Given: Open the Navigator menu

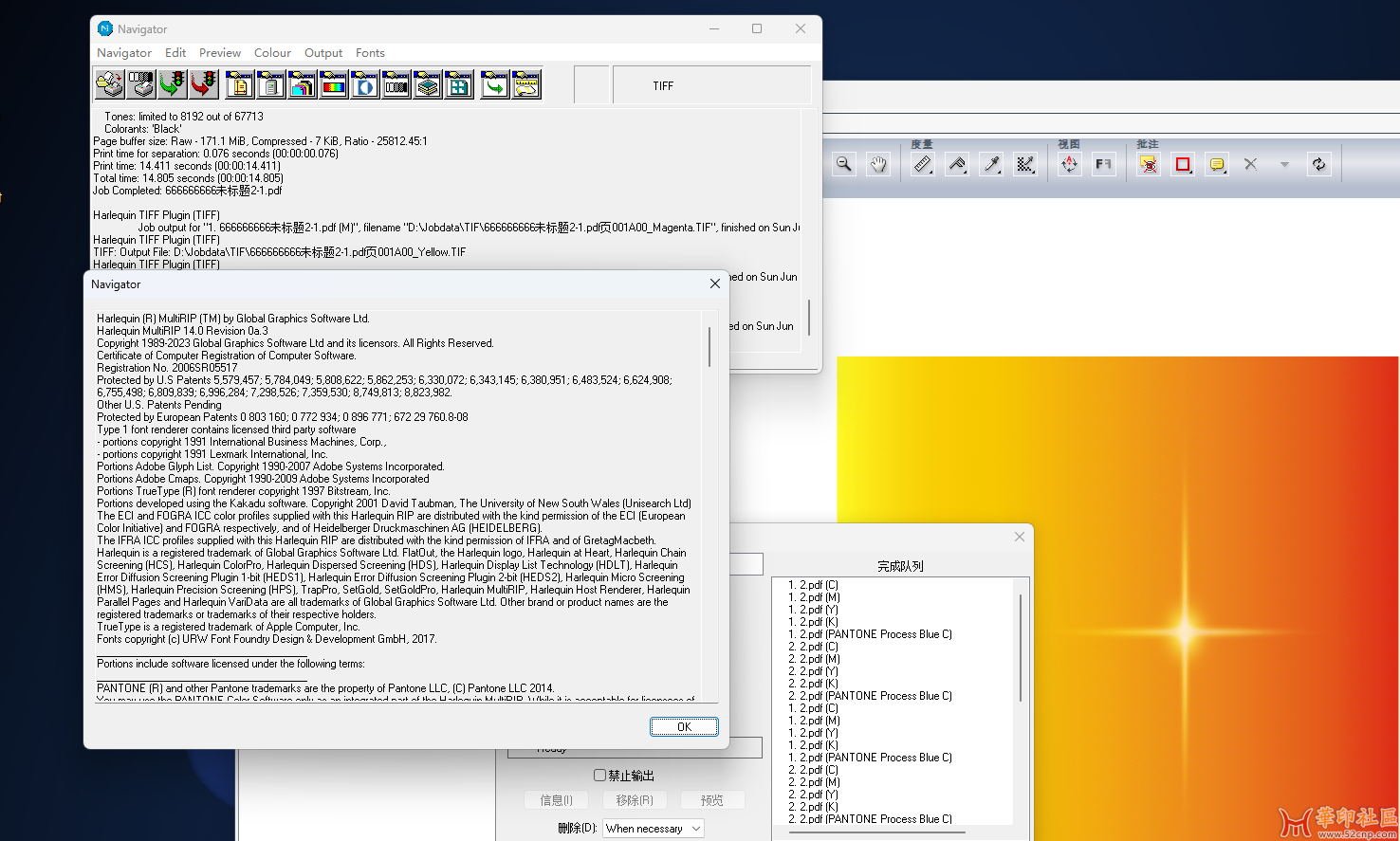Looking at the screenshot, I should (124, 53).
